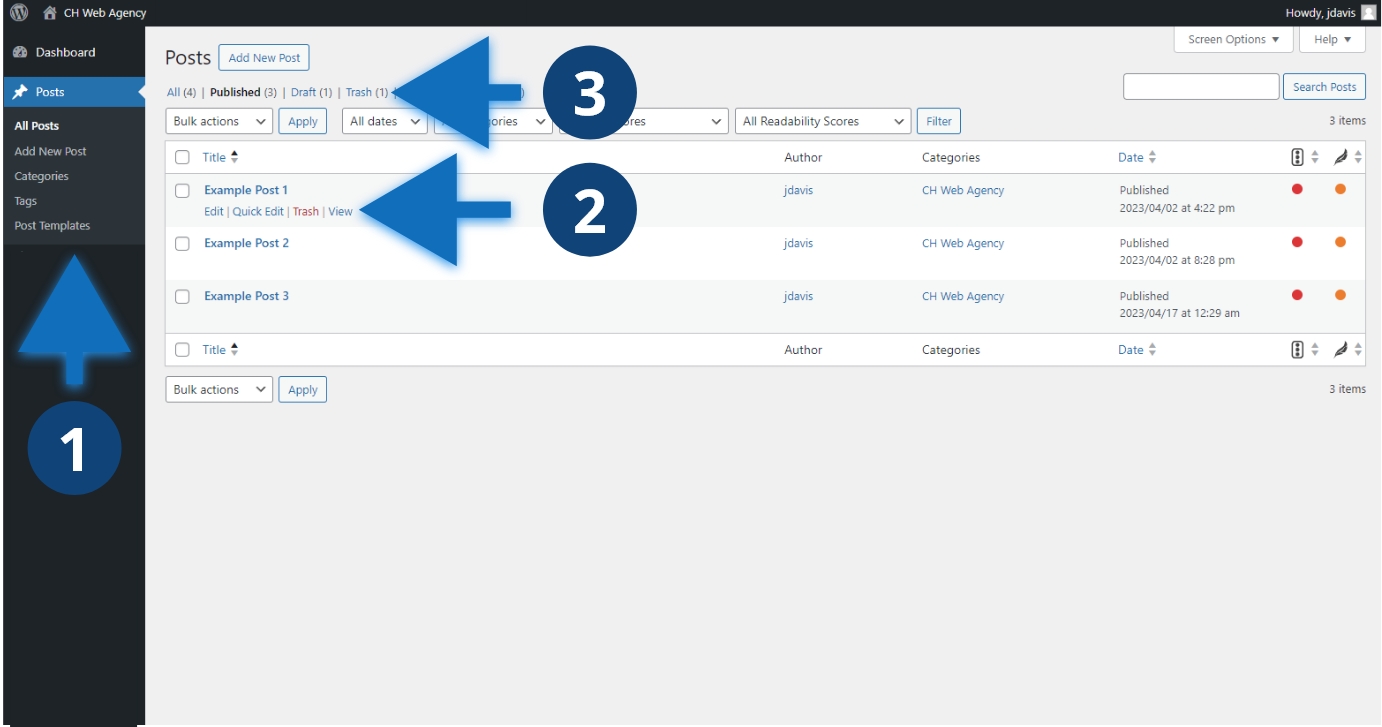Switch to the Draft posts filter

[x=303, y=92]
